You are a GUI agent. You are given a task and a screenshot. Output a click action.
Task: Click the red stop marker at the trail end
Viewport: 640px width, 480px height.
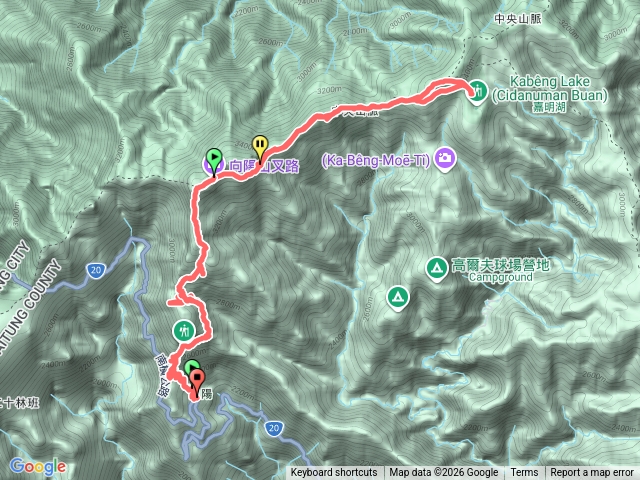point(198,381)
